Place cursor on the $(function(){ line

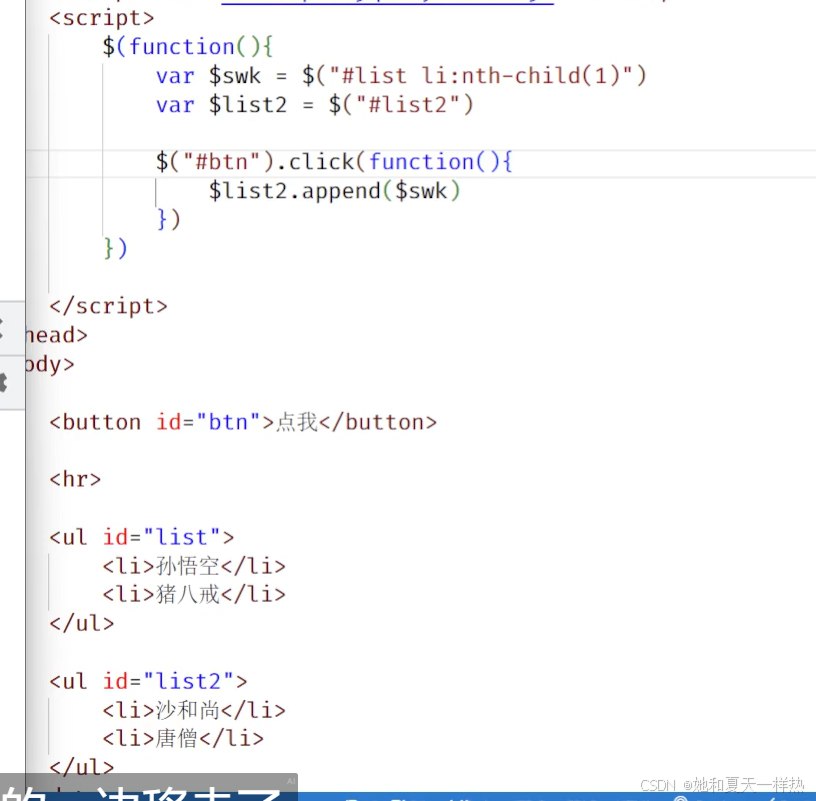(187, 47)
